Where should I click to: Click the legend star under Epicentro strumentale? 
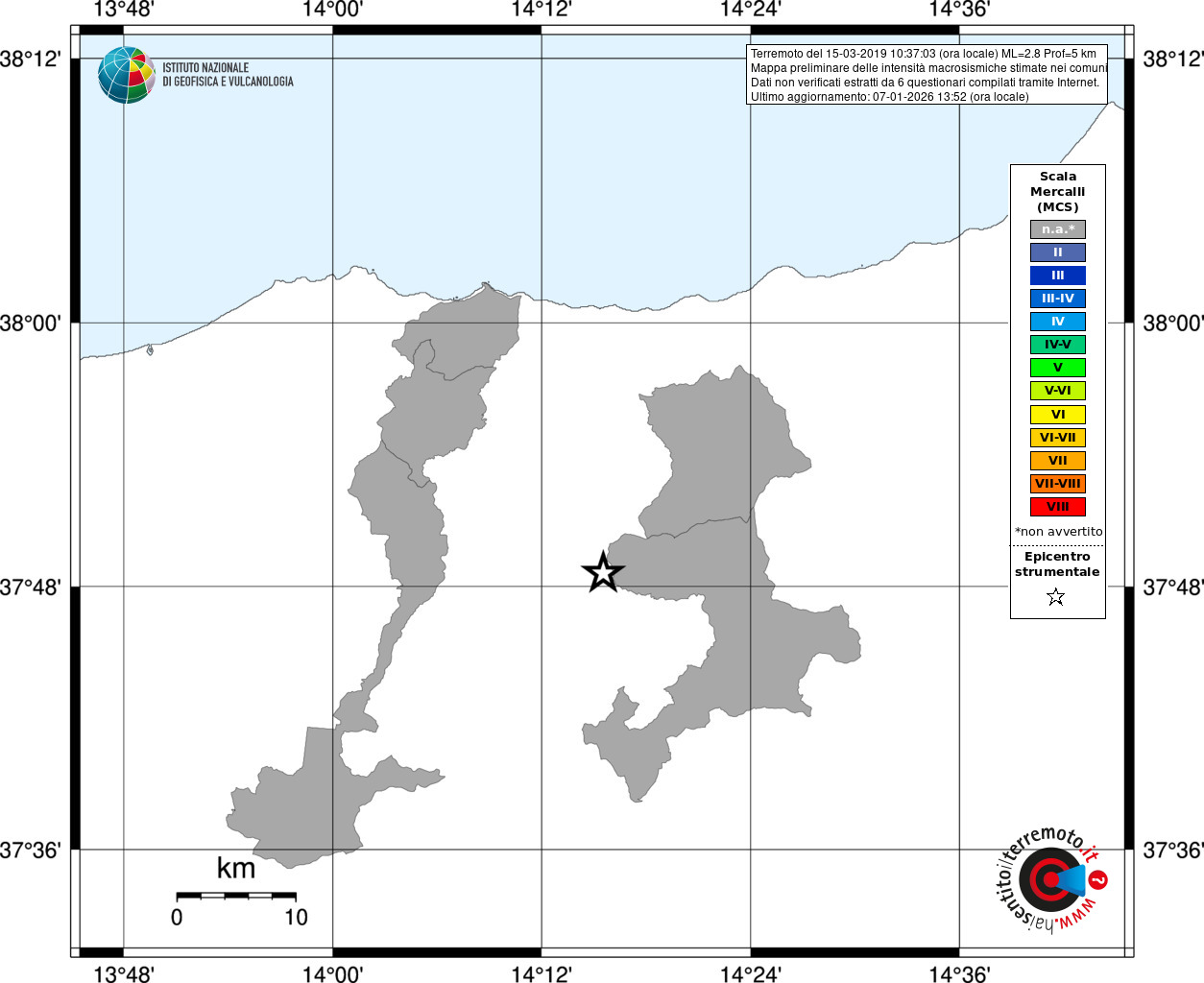[x=1056, y=597]
